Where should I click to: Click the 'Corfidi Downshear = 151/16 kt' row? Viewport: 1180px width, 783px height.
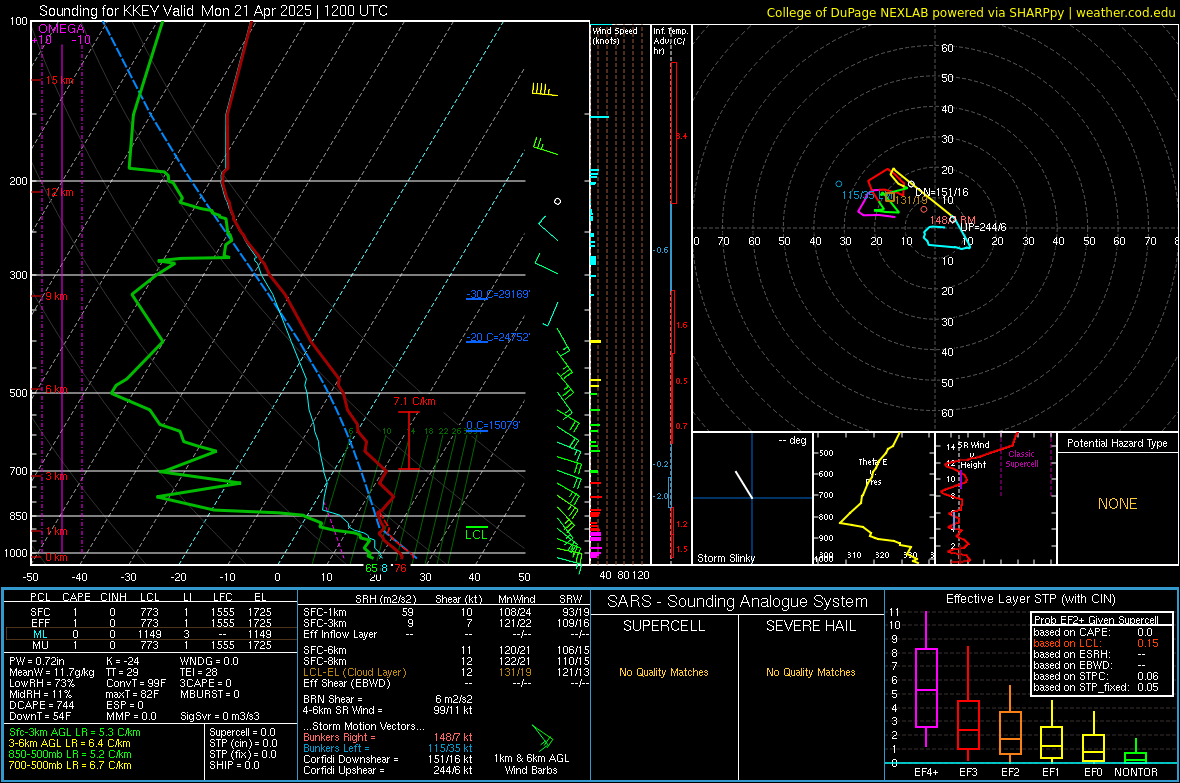pyautogui.click(x=388, y=759)
